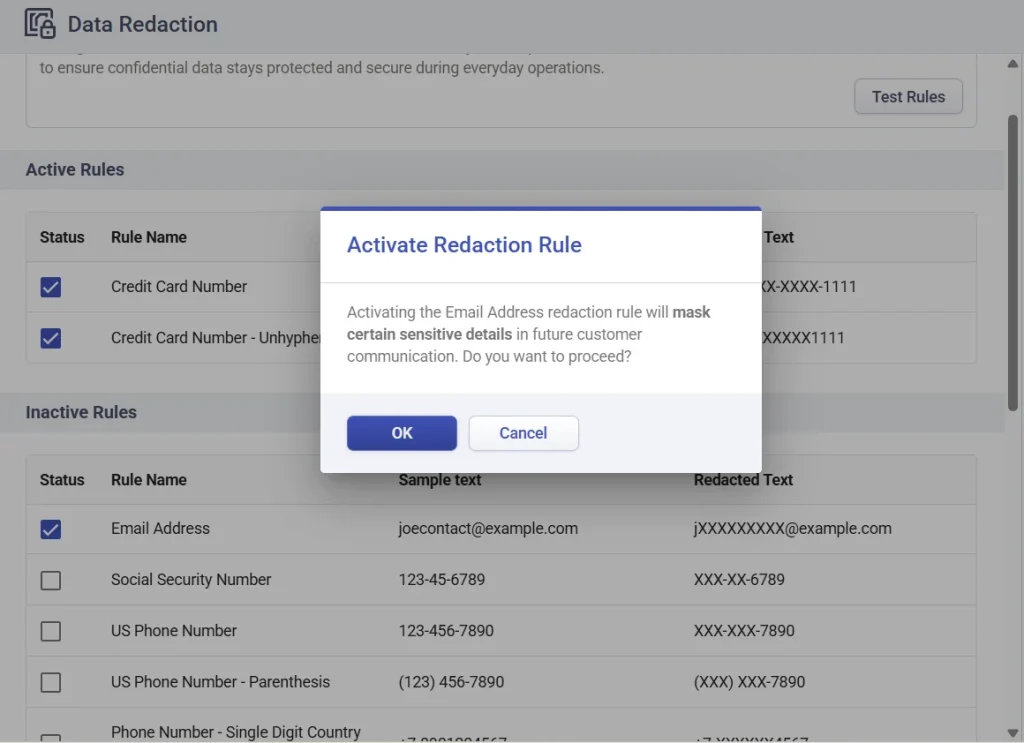Uncheck the Credit Card Number rule
Viewport: 1024px width, 743px height.
tap(51, 287)
